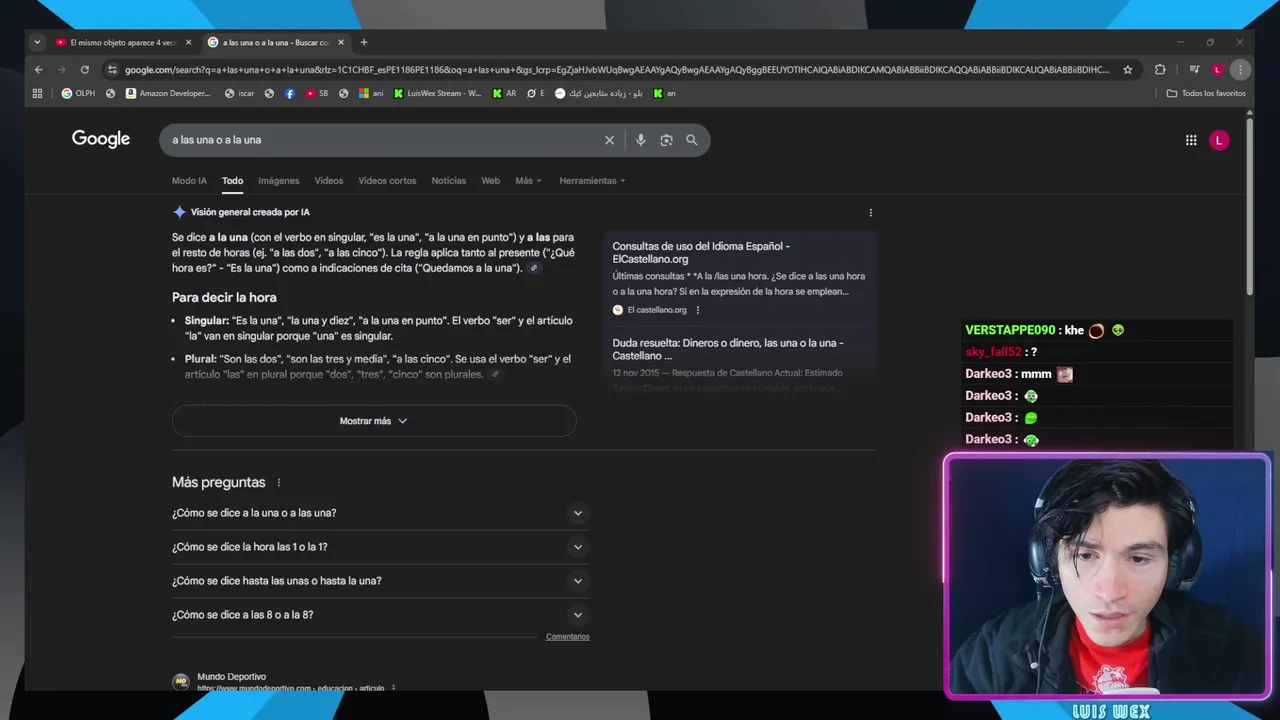The height and width of the screenshot is (720, 1280).
Task: Open the Google account avatar on page
Action: 1218,140
